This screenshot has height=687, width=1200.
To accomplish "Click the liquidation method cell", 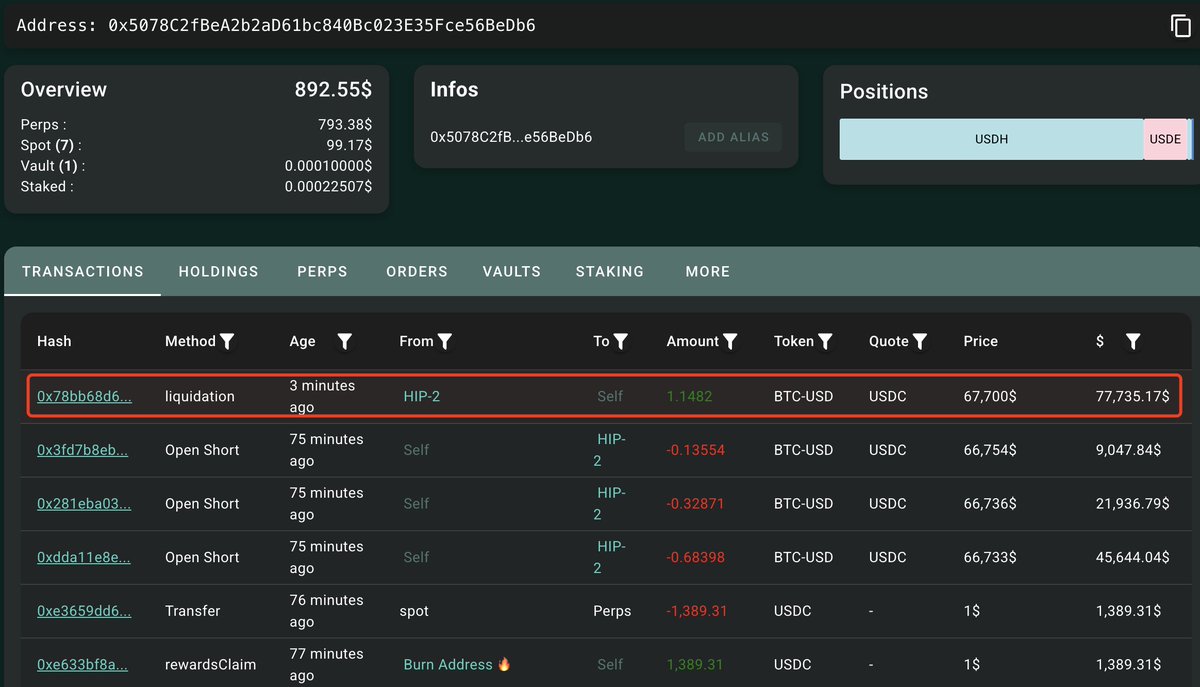I will click(200, 396).
